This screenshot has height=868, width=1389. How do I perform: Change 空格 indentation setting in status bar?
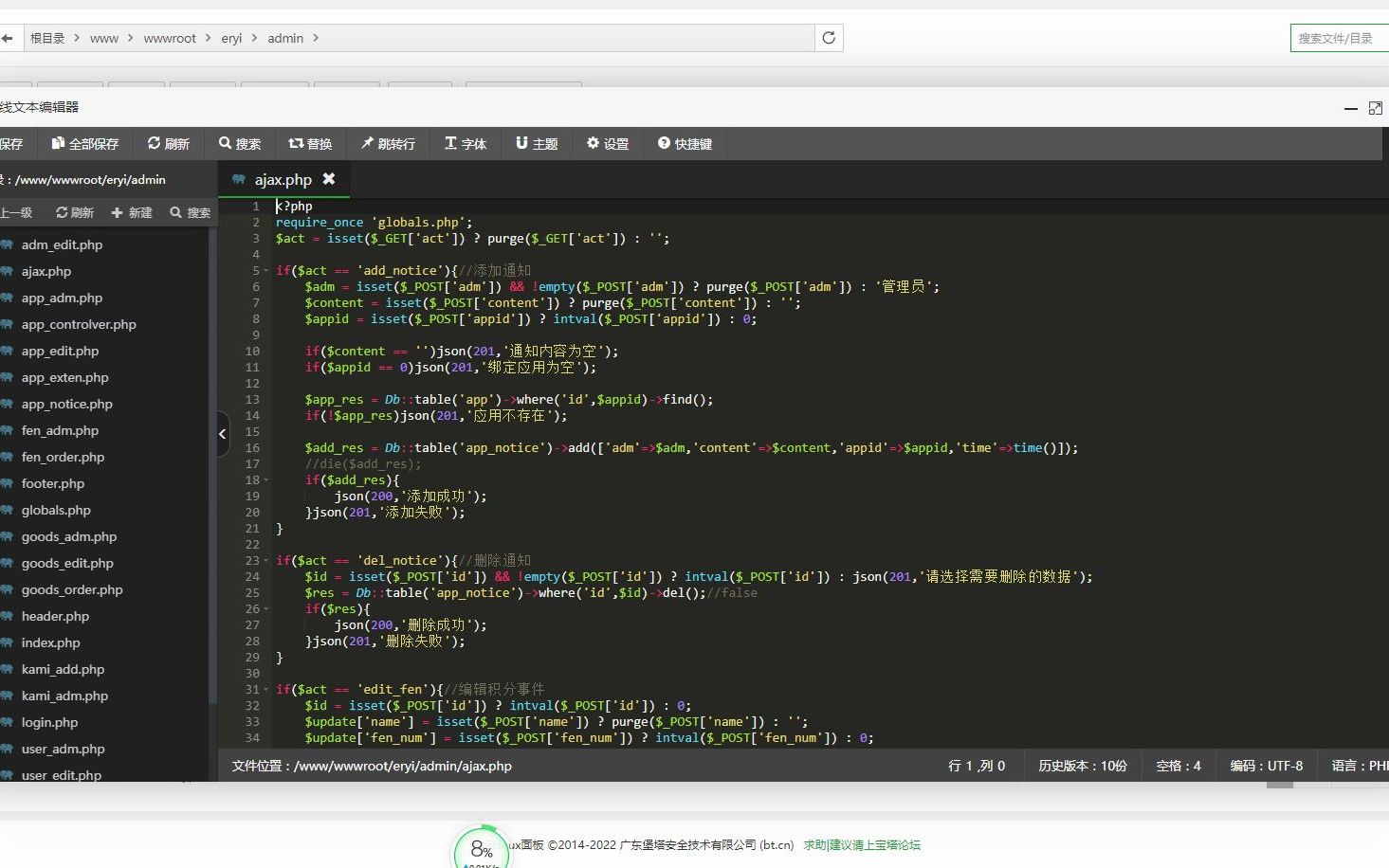1179,766
